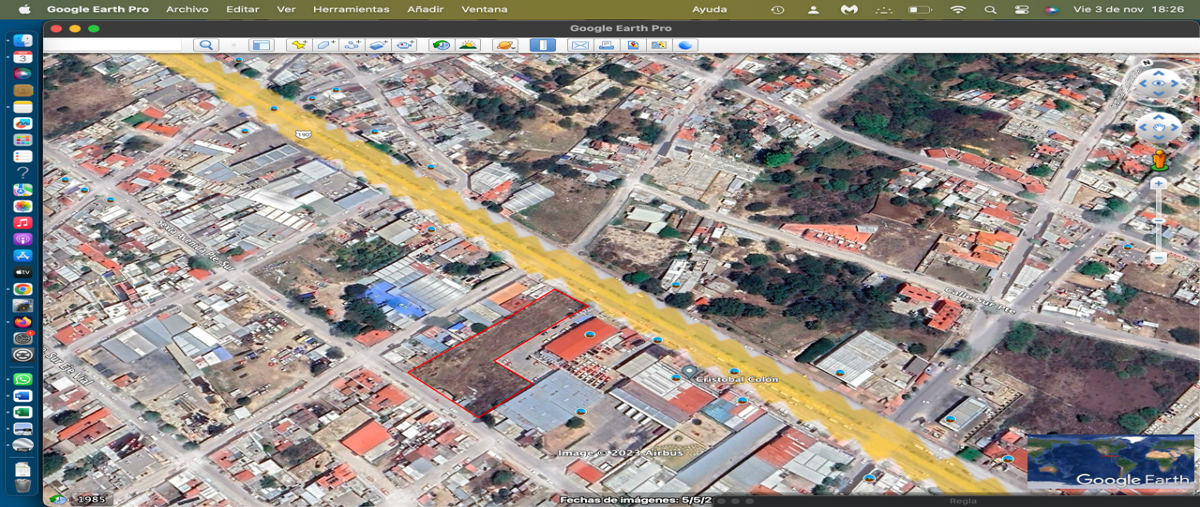Toggle sunlight across landscape button

click(467, 45)
